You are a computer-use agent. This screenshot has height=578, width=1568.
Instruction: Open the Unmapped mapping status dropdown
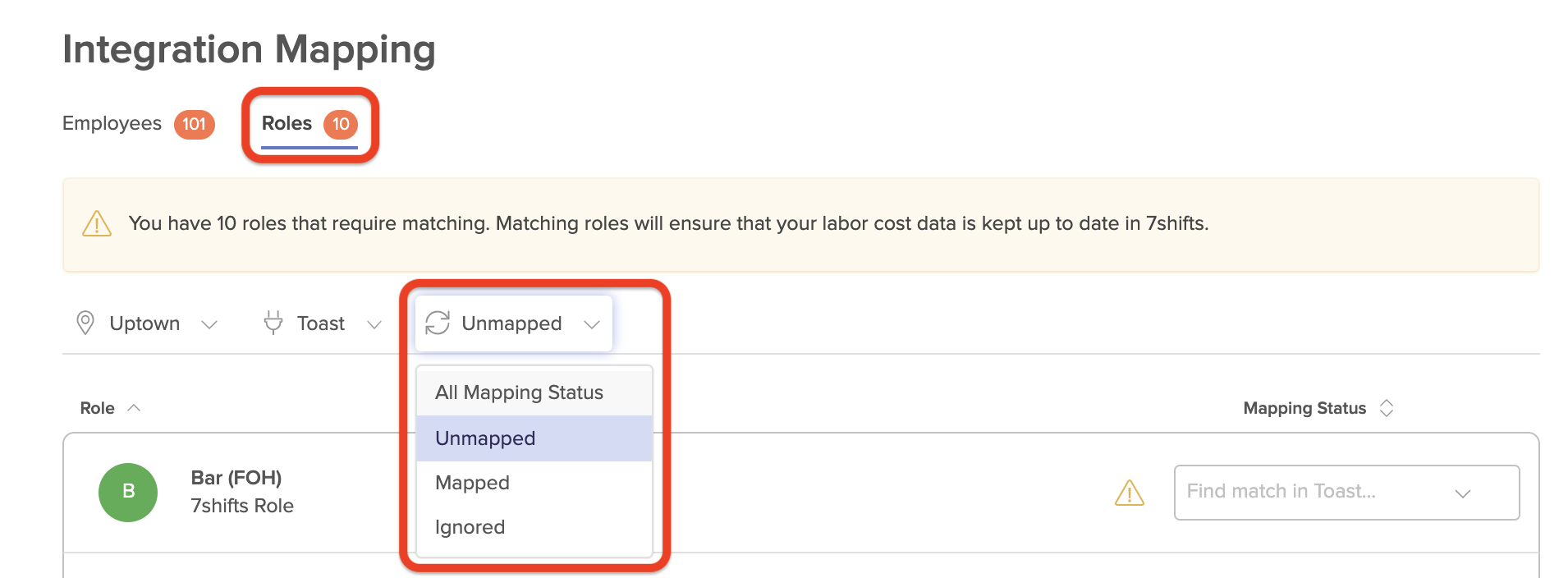(x=511, y=323)
